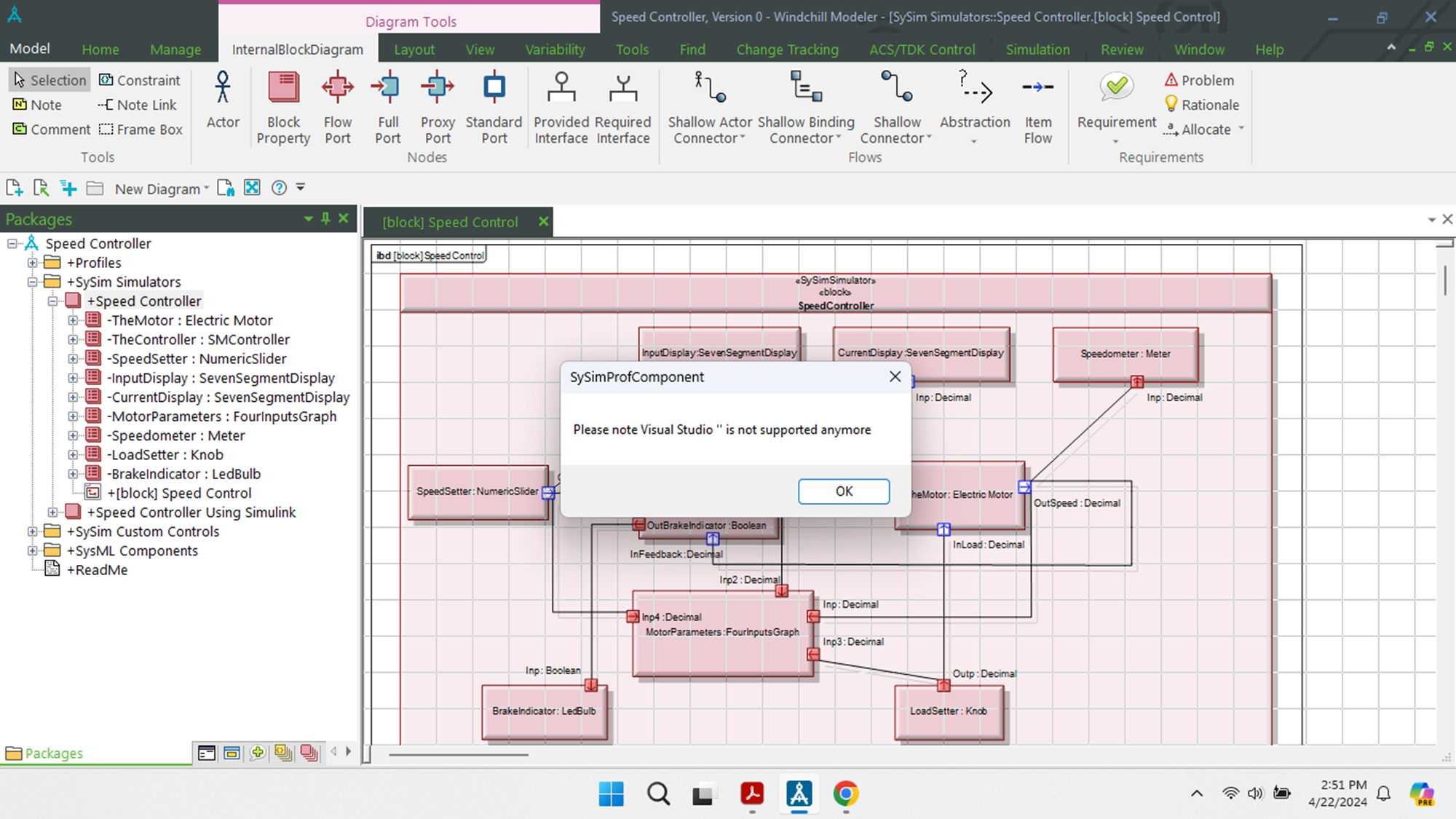Open the New Diagram dropdown
1456x819 pixels.
click(x=206, y=188)
